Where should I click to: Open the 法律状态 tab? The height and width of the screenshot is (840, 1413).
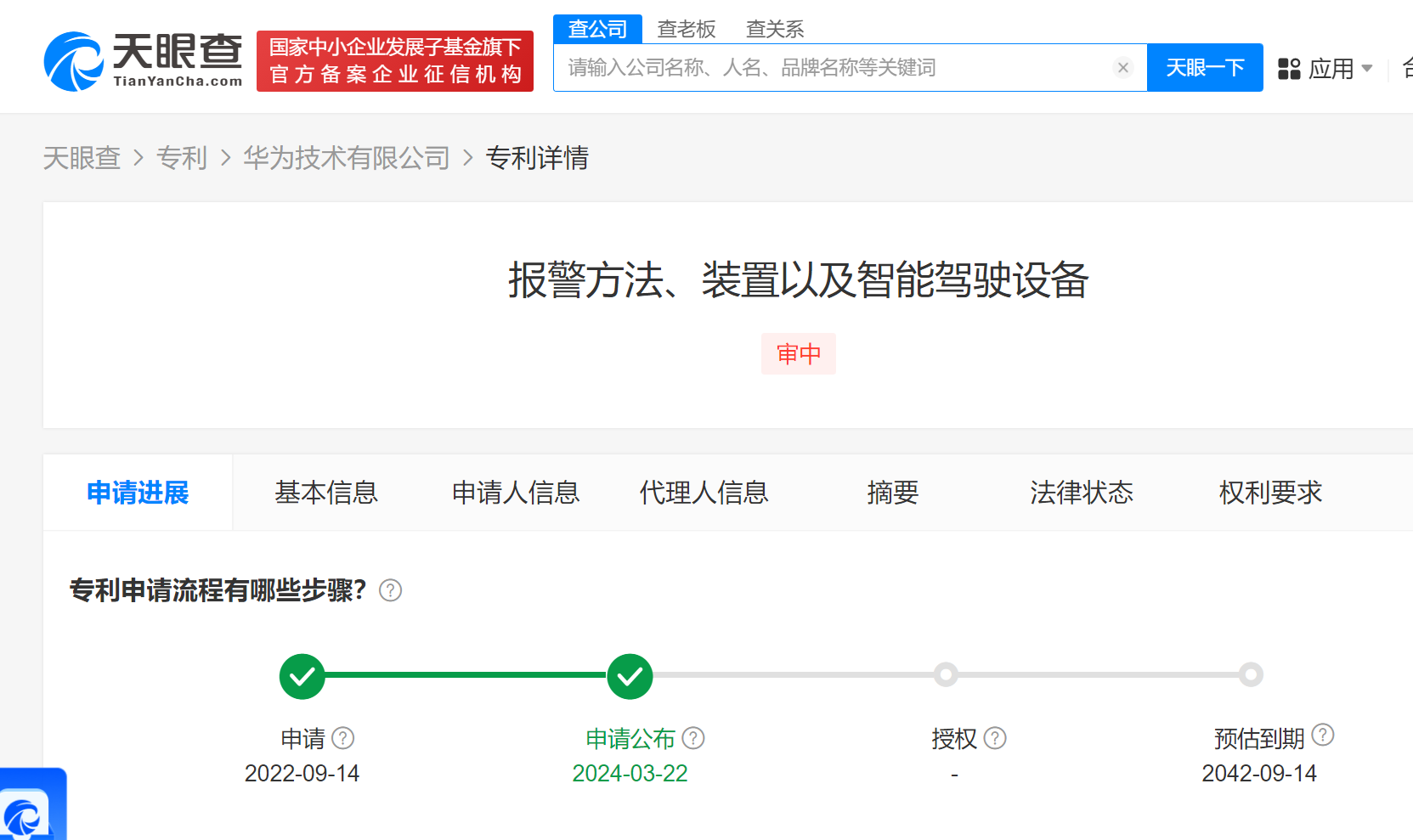click(1081, 493)
